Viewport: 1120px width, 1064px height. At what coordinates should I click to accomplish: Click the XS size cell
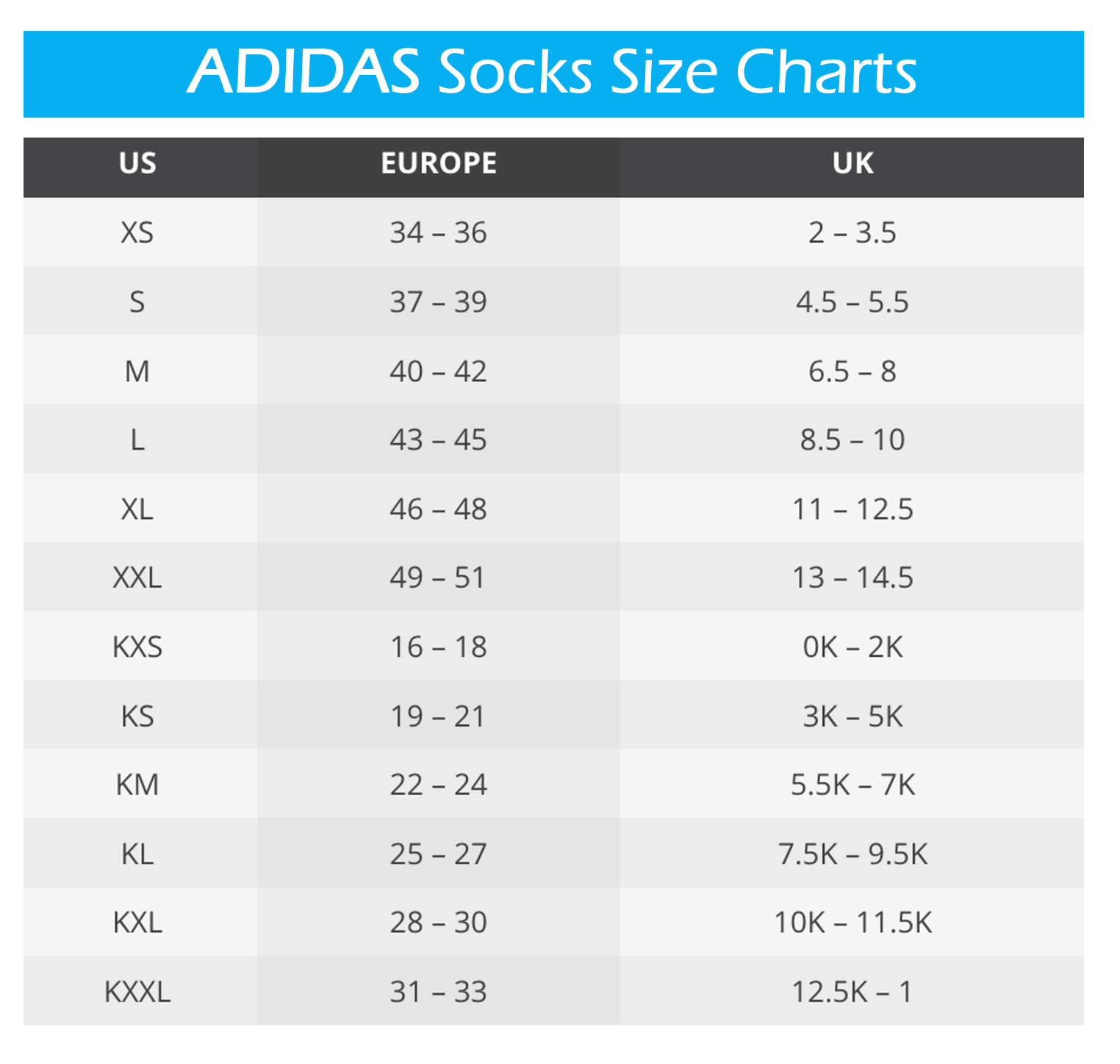[137, 233]
